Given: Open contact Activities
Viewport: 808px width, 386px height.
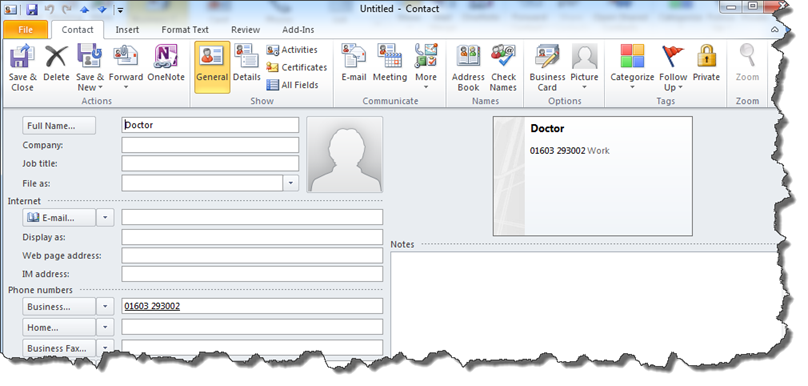Looking at the screenshot, I should [x=292, y=50].
